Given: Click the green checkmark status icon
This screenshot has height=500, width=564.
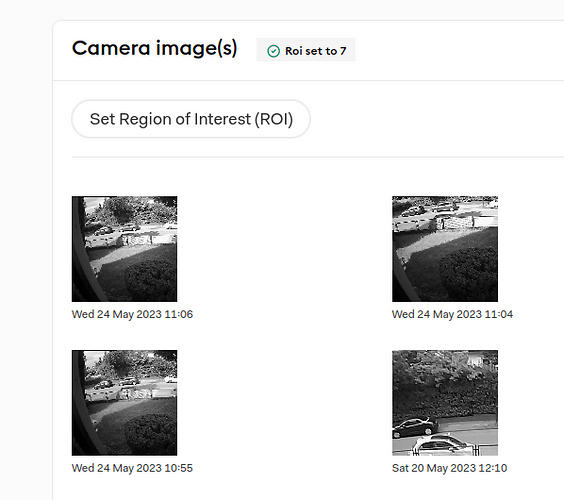Looking at the screenshot, I should click(x=273, y=51).
